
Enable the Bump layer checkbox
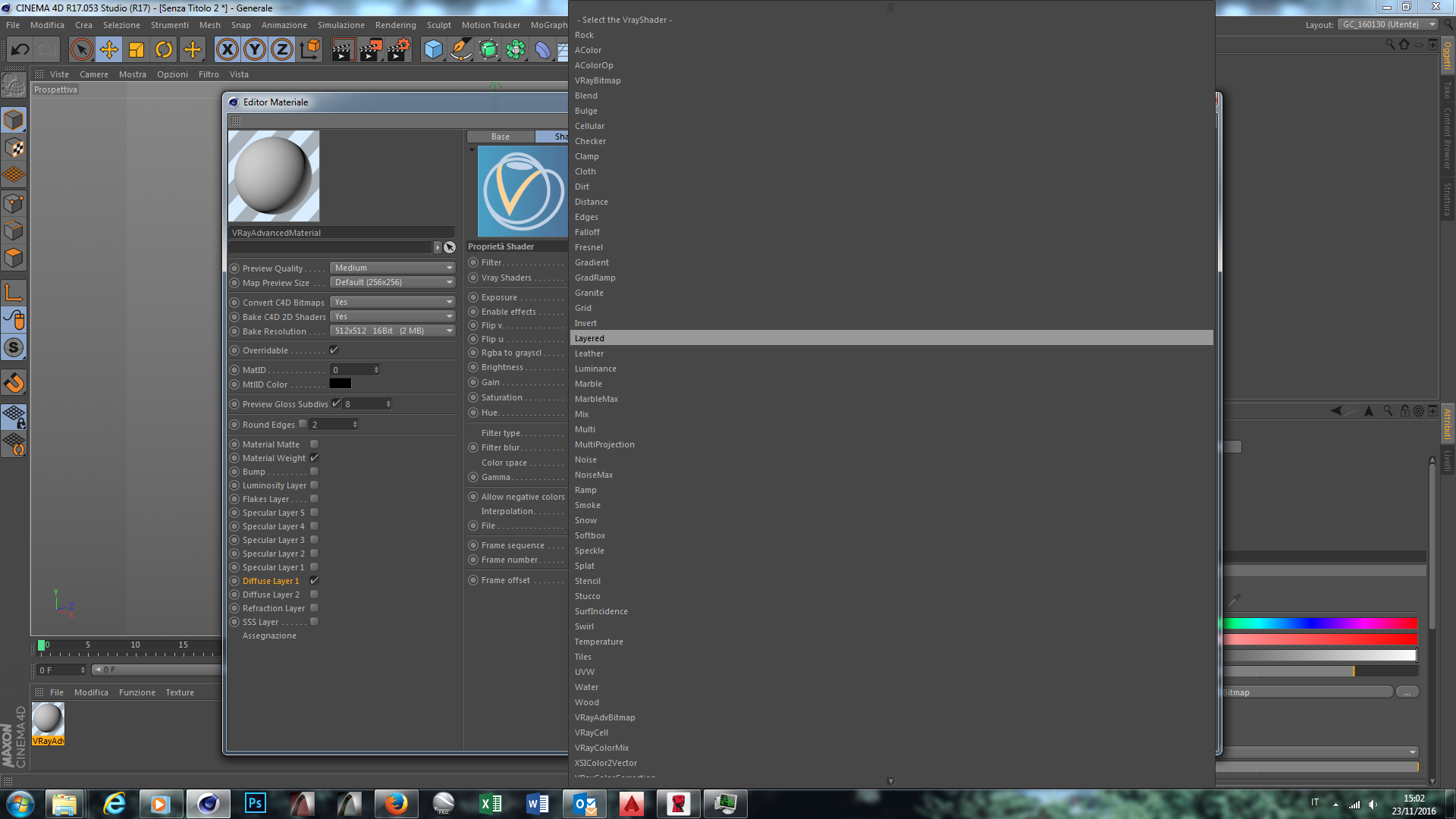[x=314, y=472]
